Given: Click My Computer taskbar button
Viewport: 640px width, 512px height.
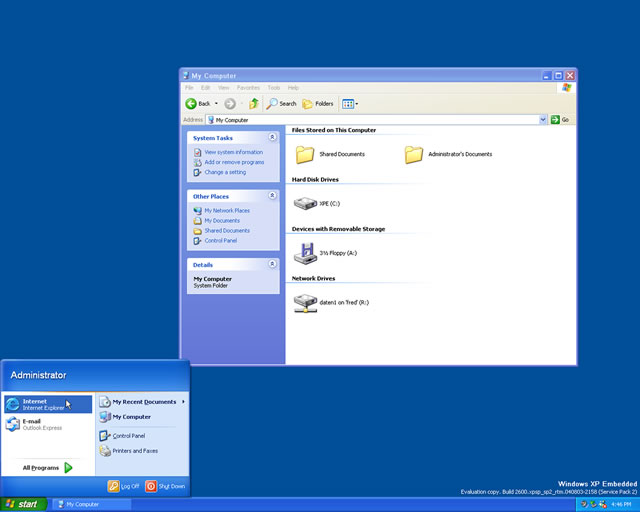Looking at the screenshot, I should pyautogui.click(x=92, y=504).
